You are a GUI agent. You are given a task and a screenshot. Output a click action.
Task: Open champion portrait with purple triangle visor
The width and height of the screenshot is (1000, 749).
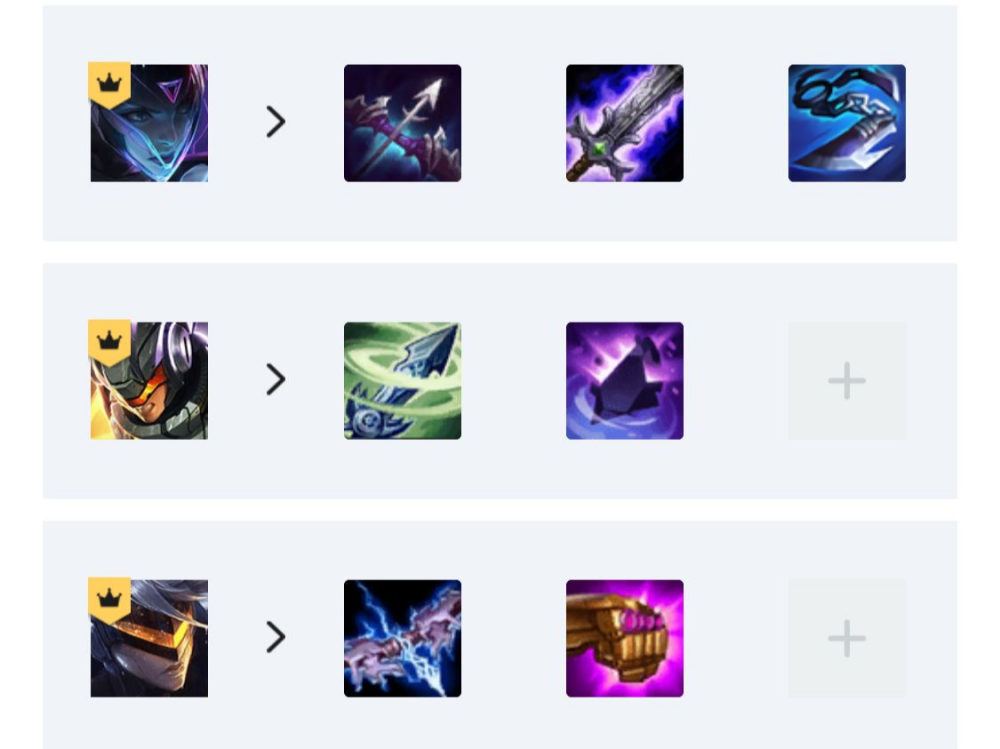point(149,123)
